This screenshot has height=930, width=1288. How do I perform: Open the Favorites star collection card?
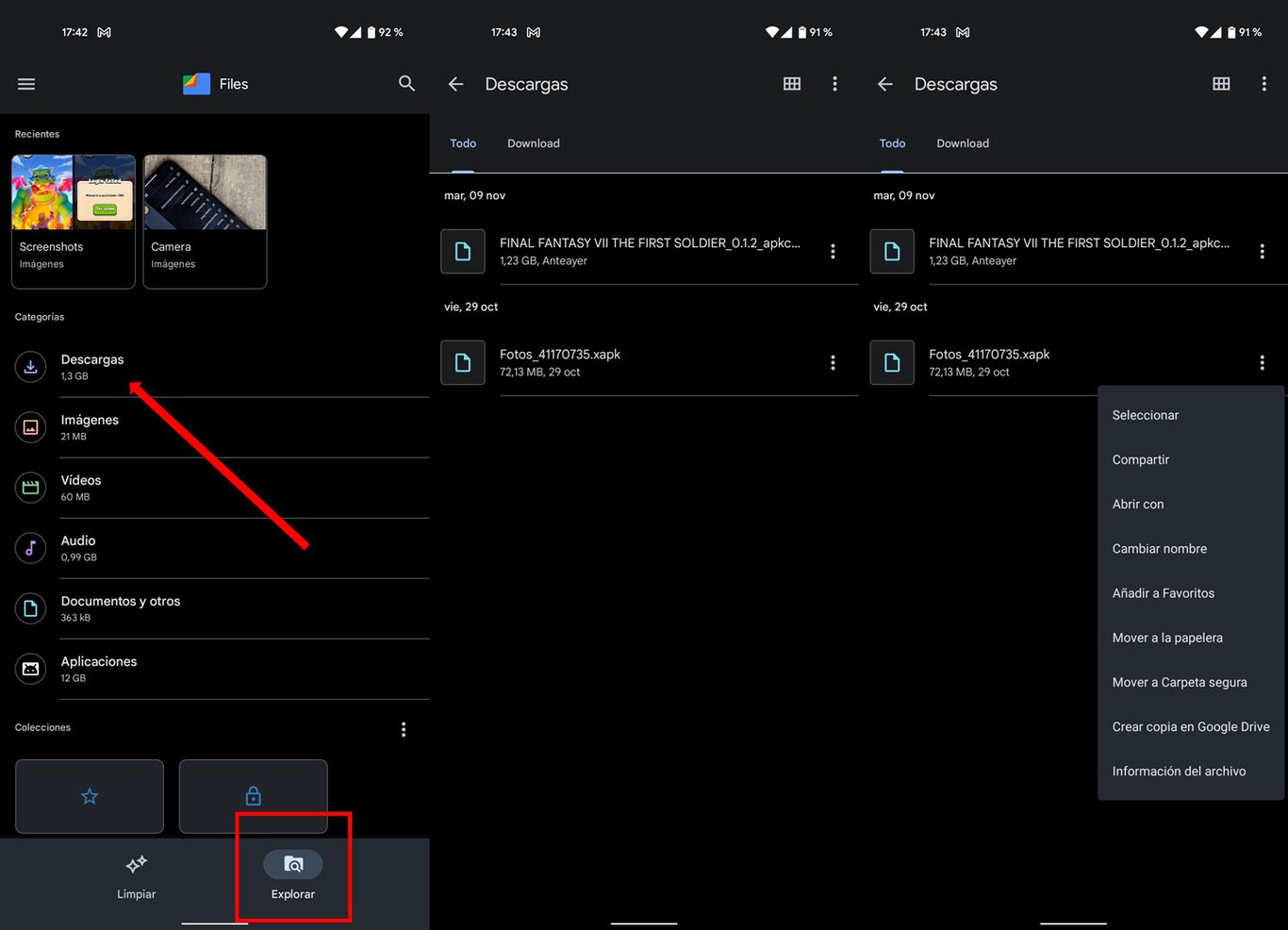90,796
